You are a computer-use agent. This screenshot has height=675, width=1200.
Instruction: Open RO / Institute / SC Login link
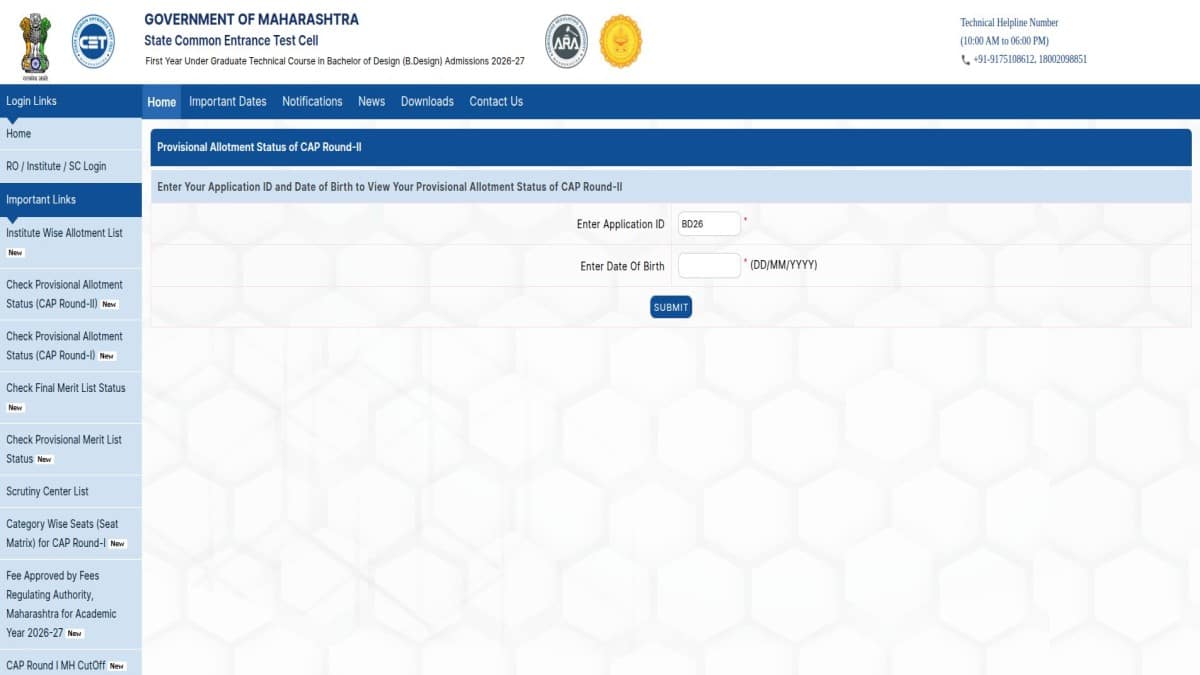pos(70,167)
